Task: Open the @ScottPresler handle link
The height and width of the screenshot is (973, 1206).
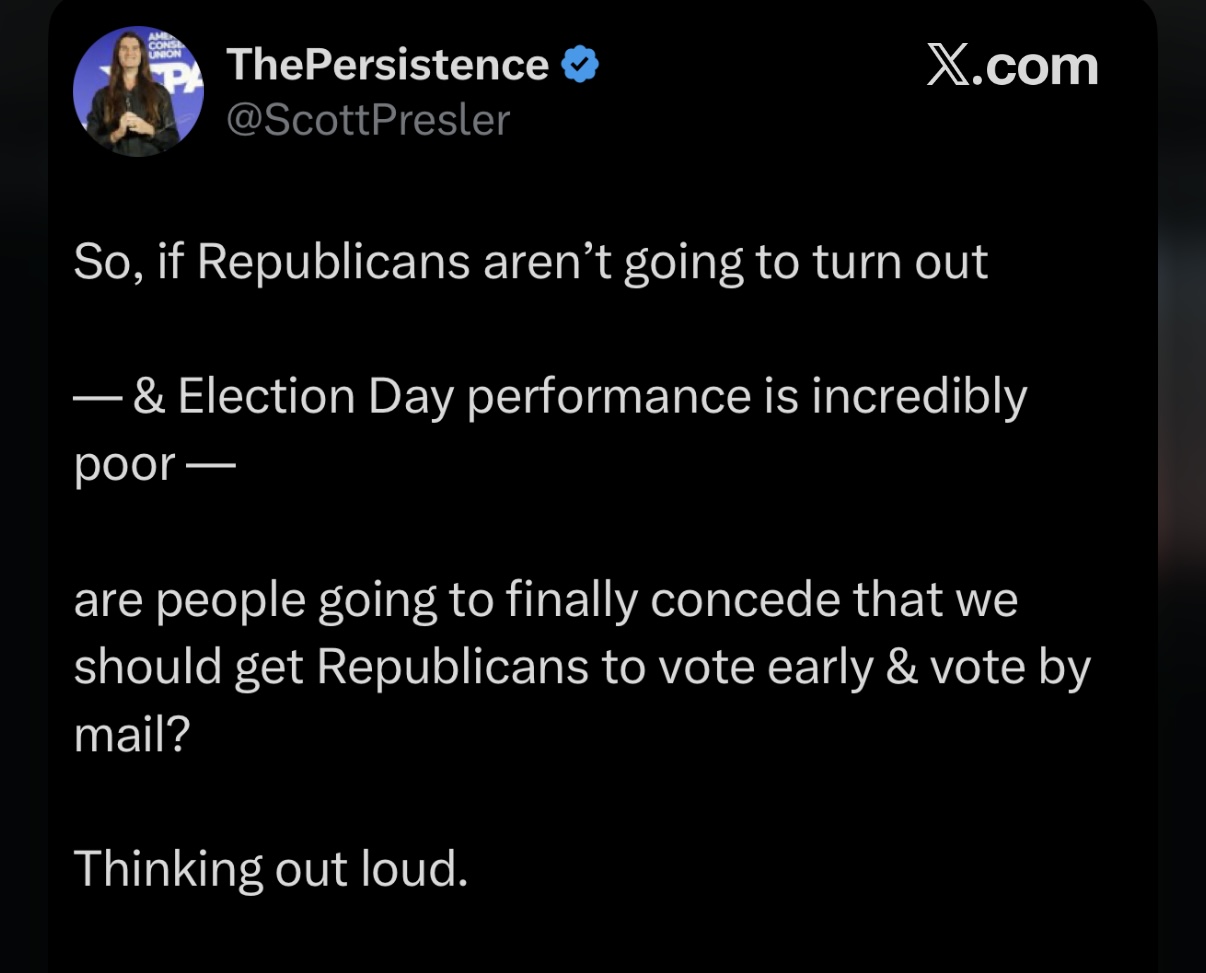Action: pos(368,120)
